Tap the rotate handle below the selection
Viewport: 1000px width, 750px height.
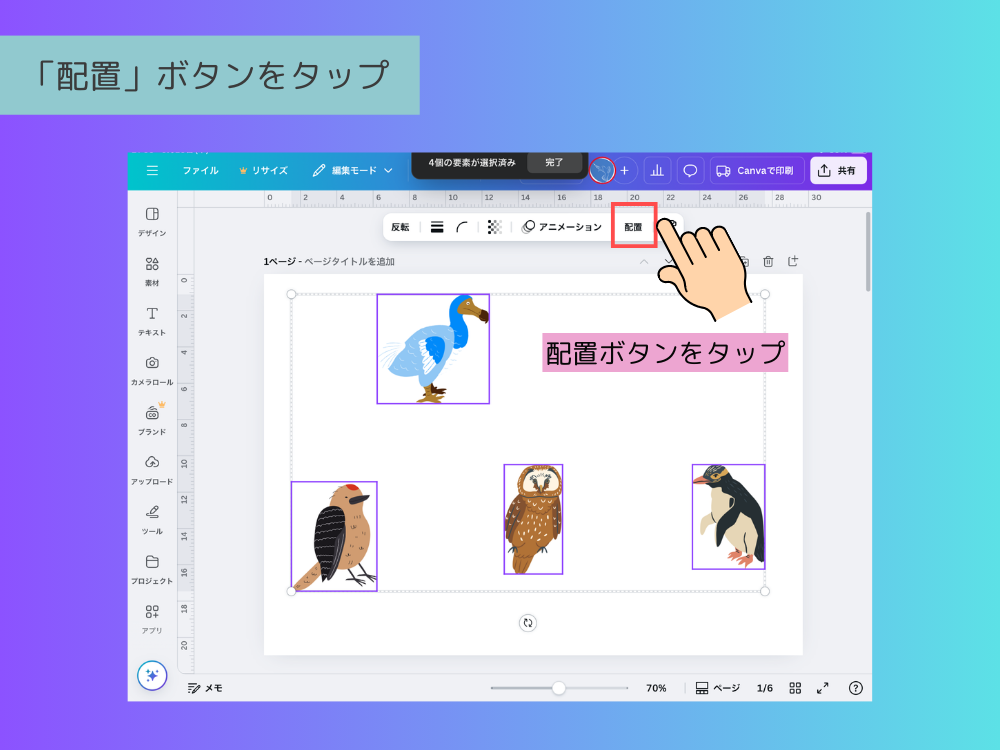click(x=528, y=623)
